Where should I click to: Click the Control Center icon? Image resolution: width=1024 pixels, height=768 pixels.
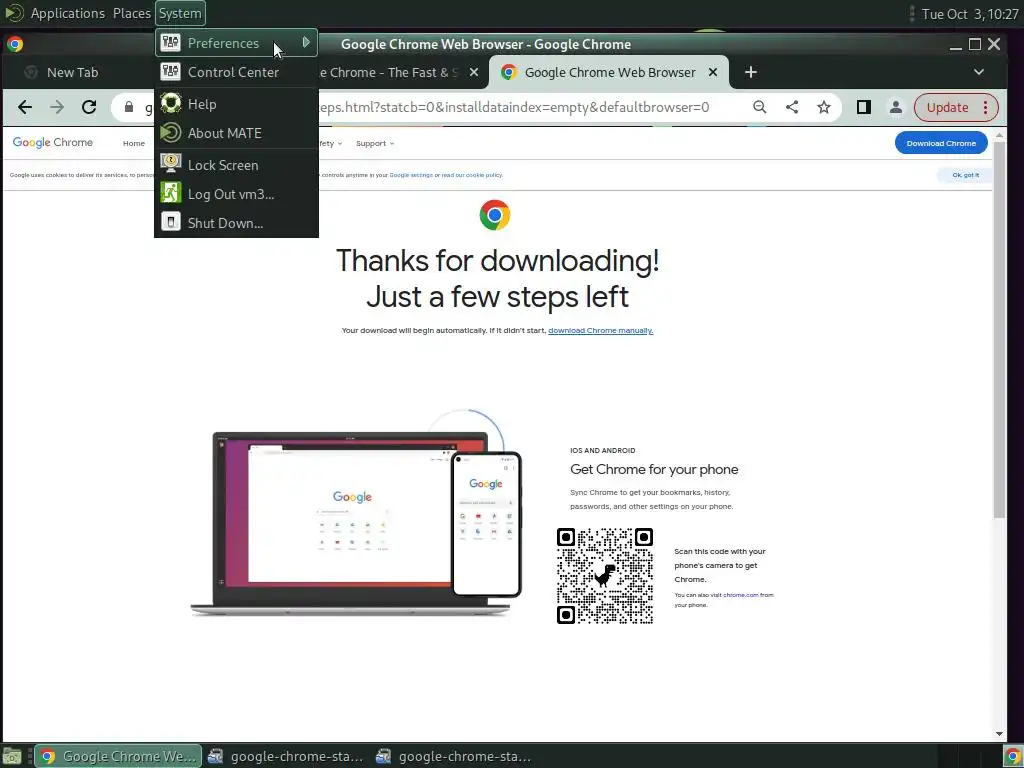pyautogui.click(x=170, y=71)
